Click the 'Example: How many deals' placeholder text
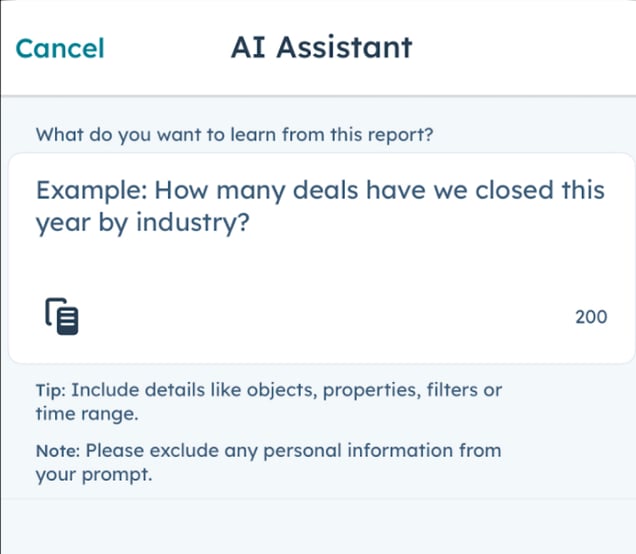The image size is (636, 554). click(x=320, y=190)
